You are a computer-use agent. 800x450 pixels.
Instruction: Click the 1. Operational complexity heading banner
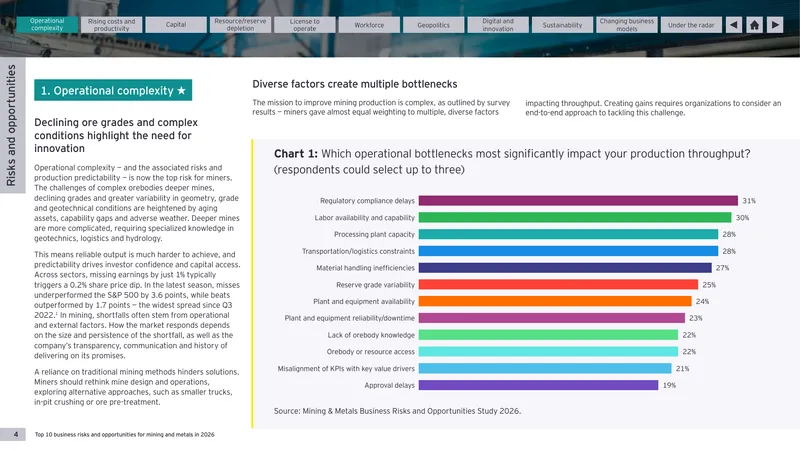point(113,90)
